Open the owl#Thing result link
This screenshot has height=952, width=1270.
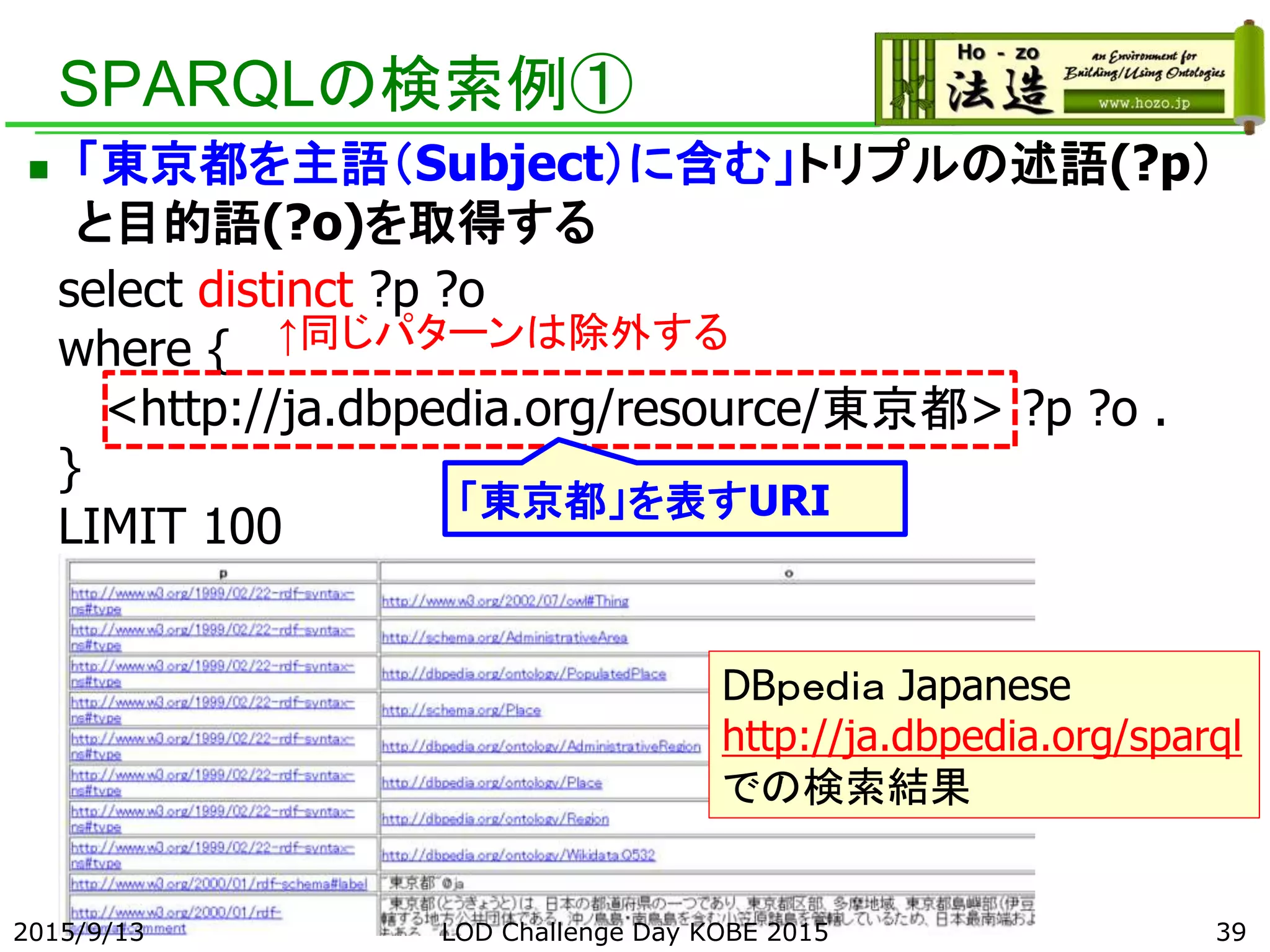[505, 601]
